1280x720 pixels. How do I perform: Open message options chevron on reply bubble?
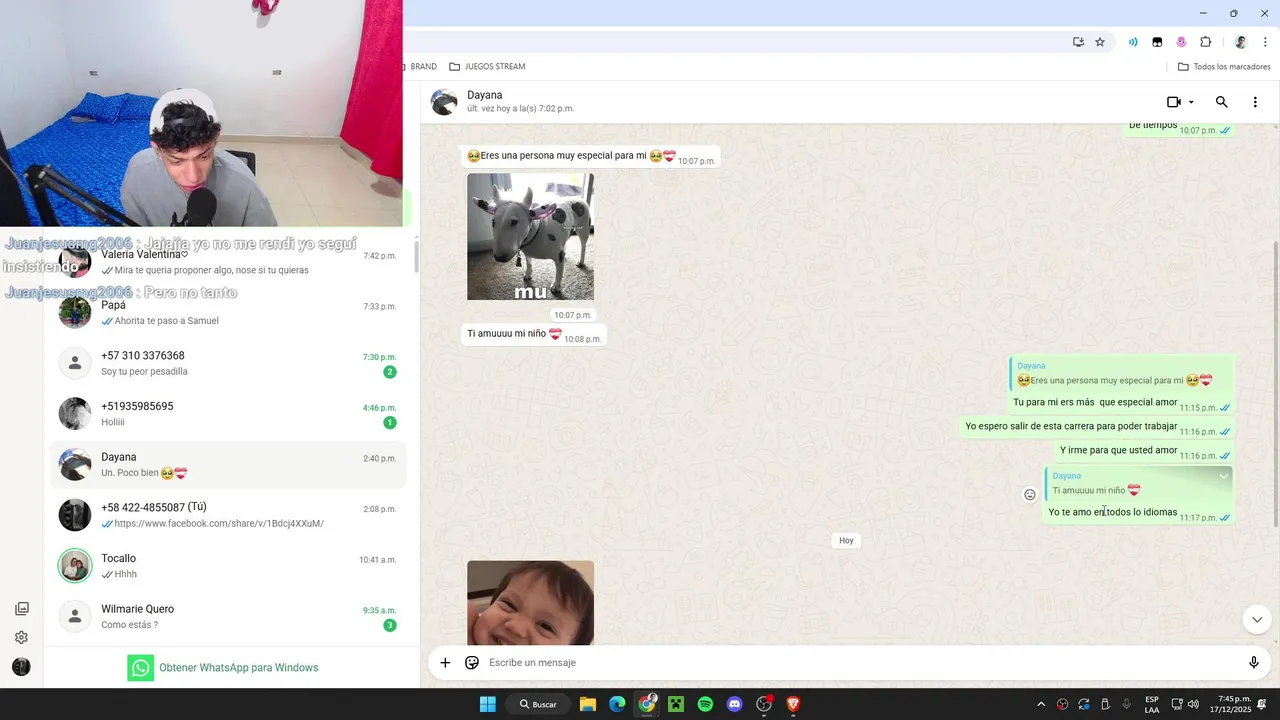[1223, 476]
